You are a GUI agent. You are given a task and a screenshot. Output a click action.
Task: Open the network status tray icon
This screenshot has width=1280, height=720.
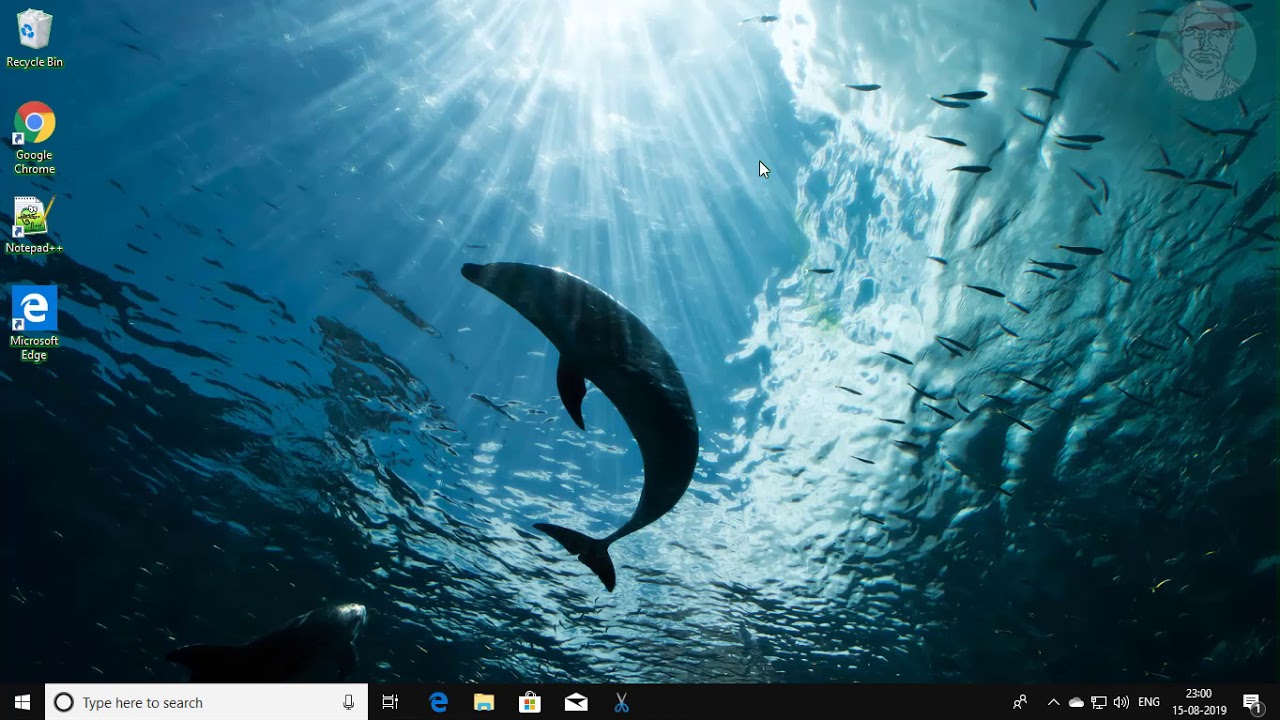point(1099,702)
